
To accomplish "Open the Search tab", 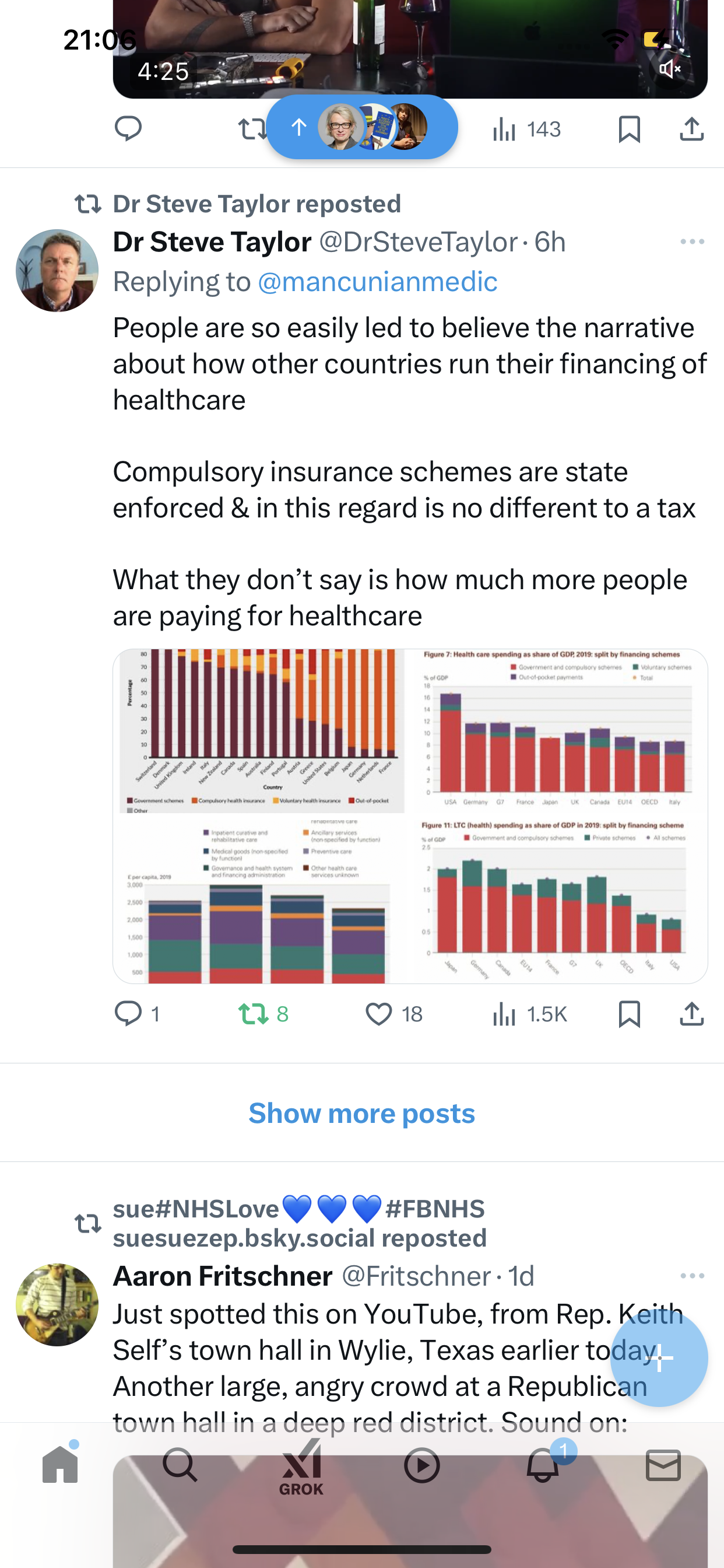I will coord(180,1465).
